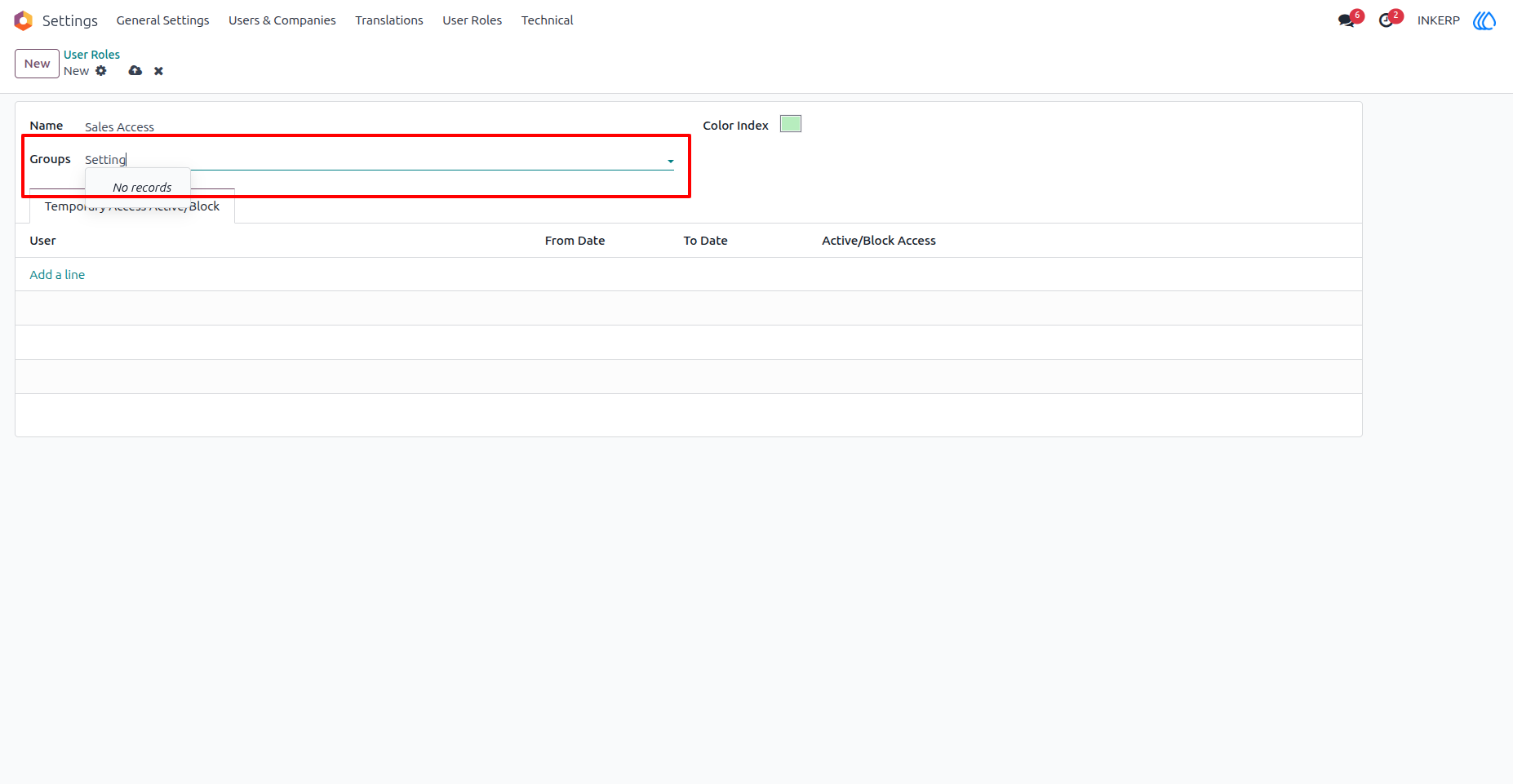Screen dimensions: 1513x784
Task: Open the Users & Companies menu
Action: (x=282, y=20)
